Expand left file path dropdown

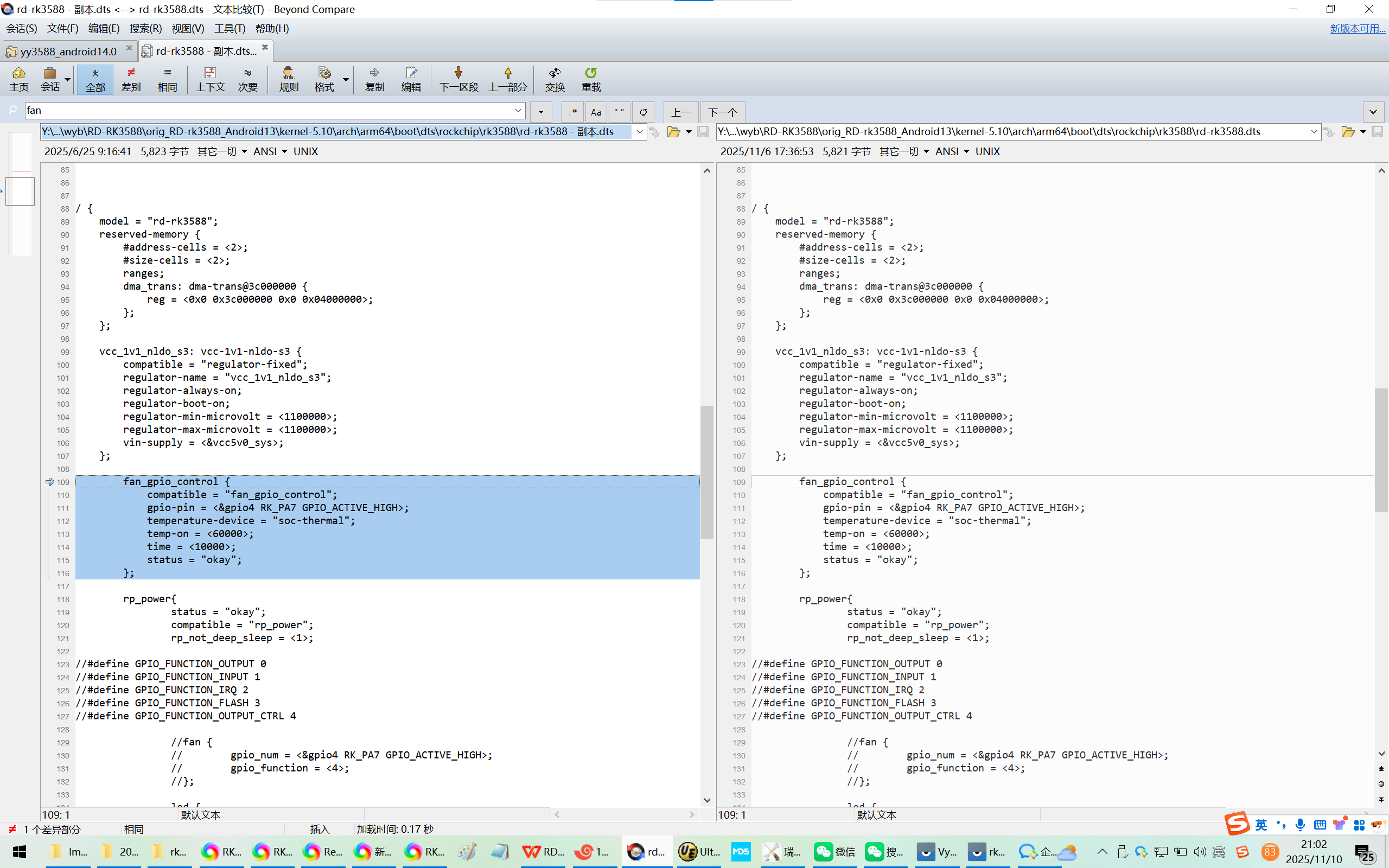click(x=639, y=131)
